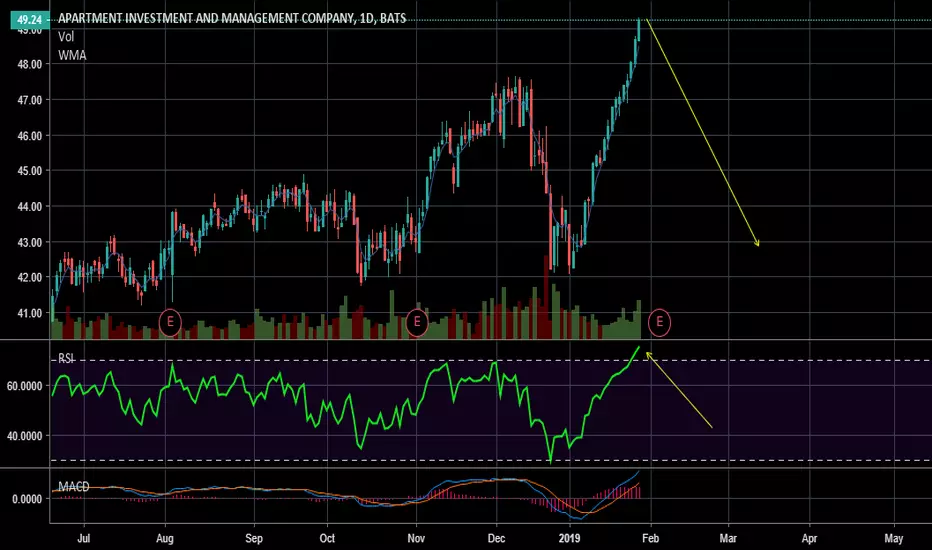Screen dimensions: 932x550
Task: Select the MACD indicator label
Action: [x=74, y=487]
